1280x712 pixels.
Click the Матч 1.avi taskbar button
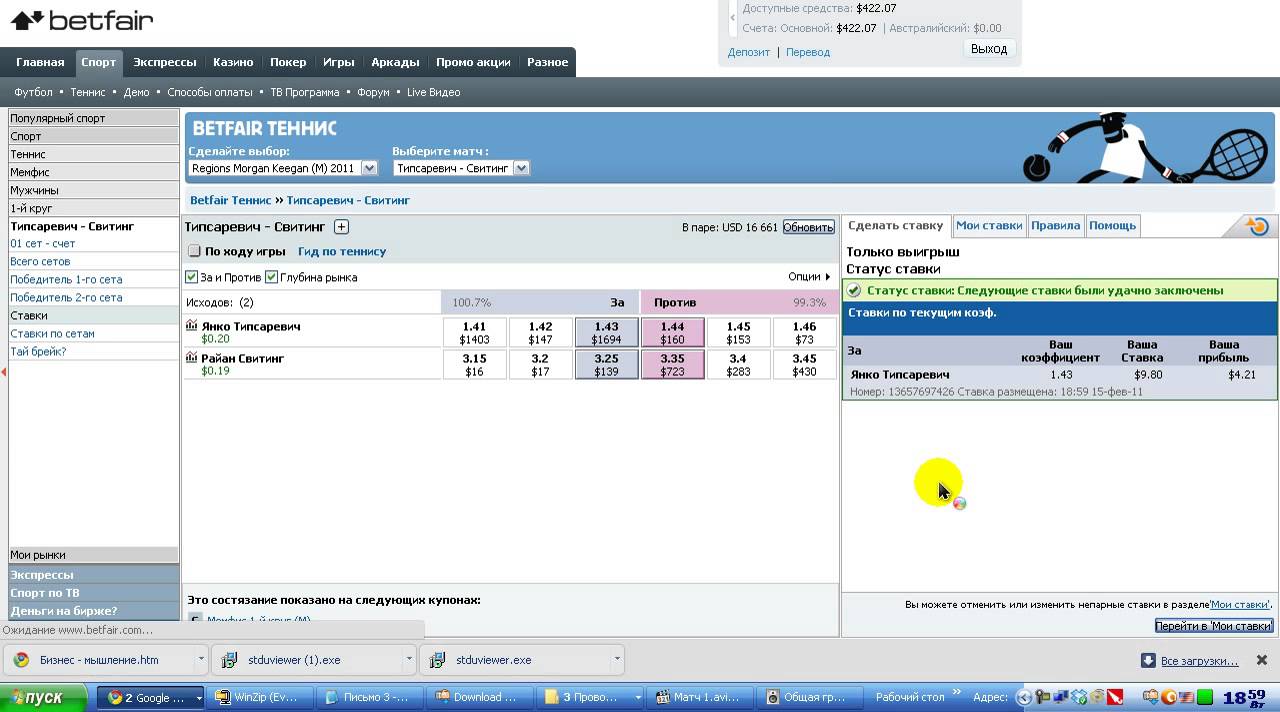699,697
